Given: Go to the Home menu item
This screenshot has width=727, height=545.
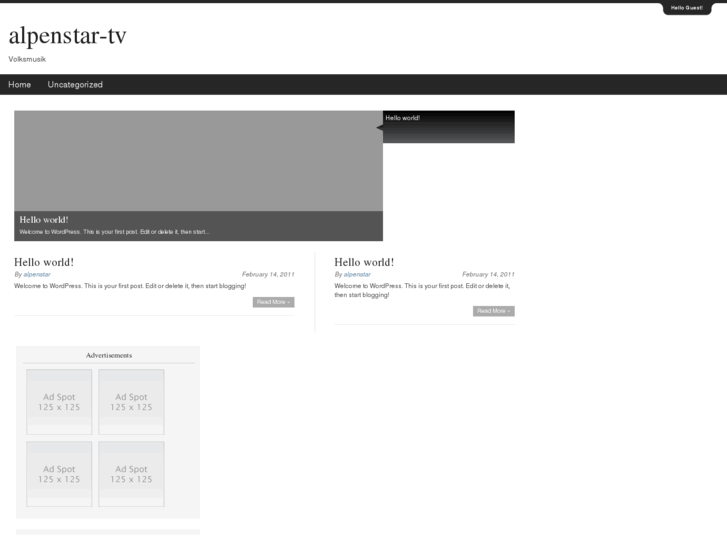Looking at the screenshot, I should (x=19, y=84).
